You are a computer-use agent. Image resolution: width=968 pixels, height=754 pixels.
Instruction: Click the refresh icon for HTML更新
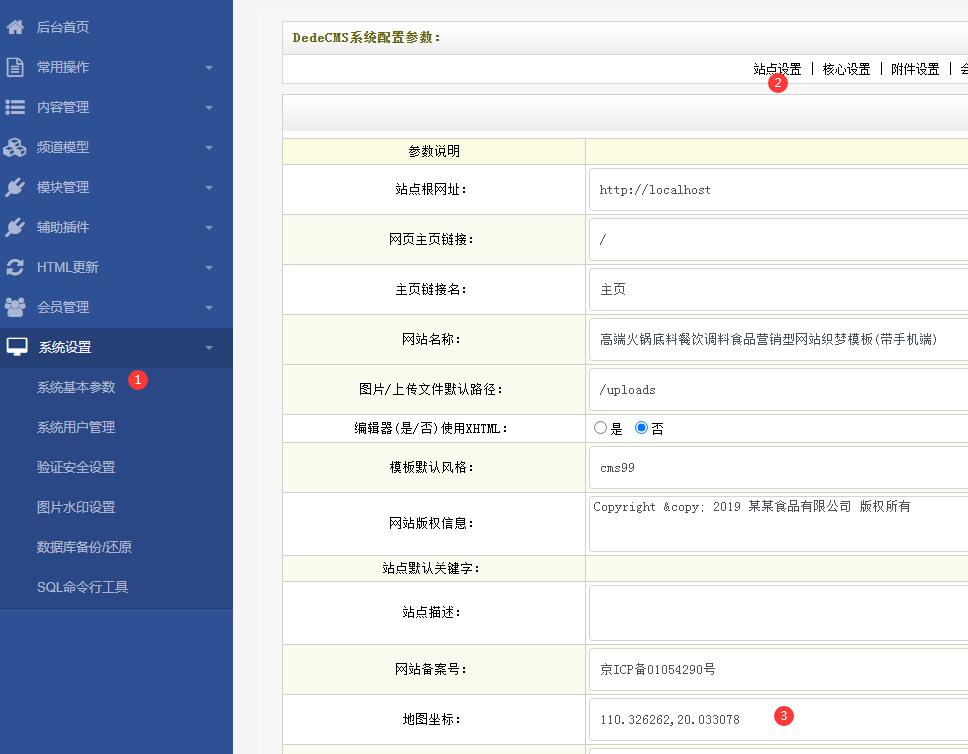(x=15, y=267)
